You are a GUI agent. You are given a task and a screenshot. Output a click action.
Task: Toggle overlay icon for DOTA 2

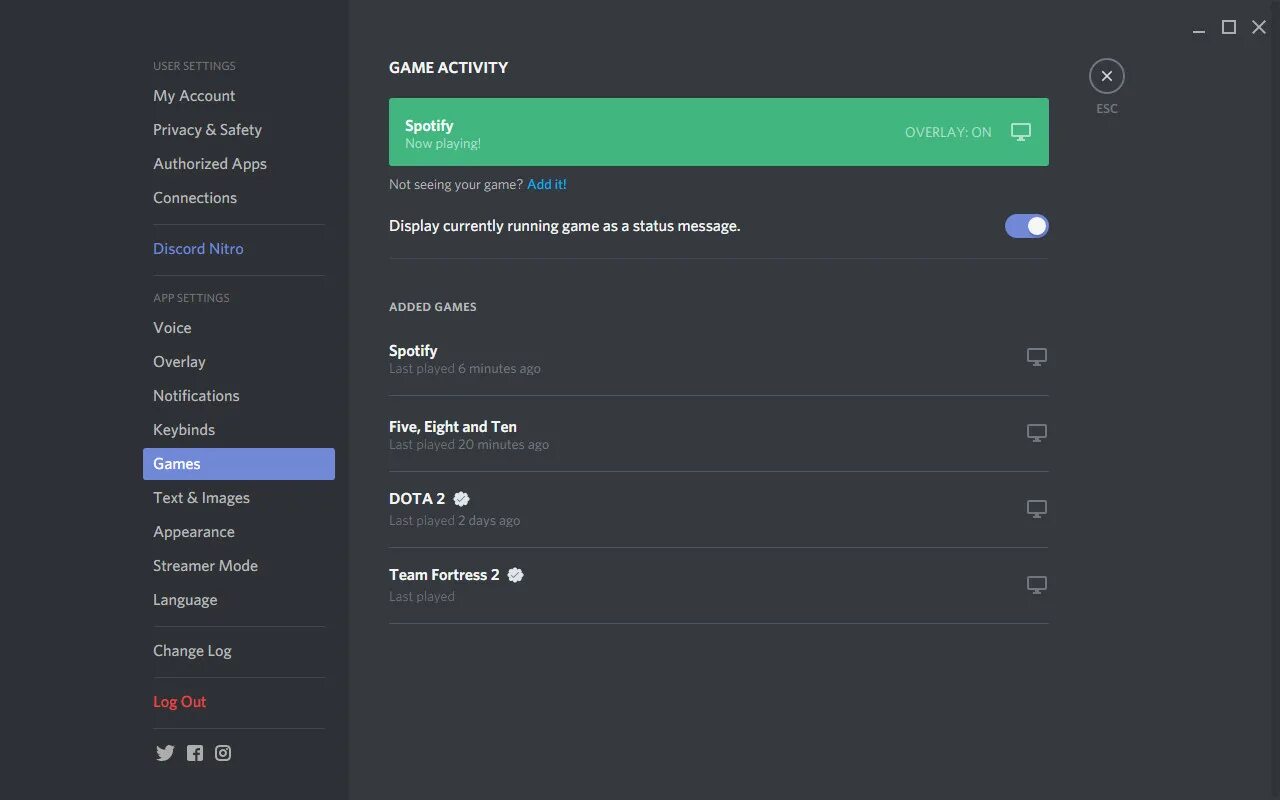coord(1037,509)
